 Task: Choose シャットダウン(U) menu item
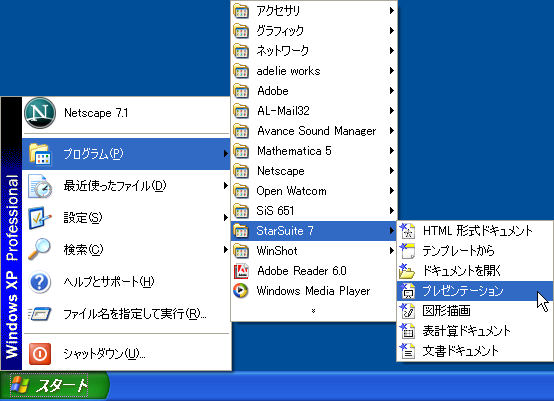click(126, 353)
